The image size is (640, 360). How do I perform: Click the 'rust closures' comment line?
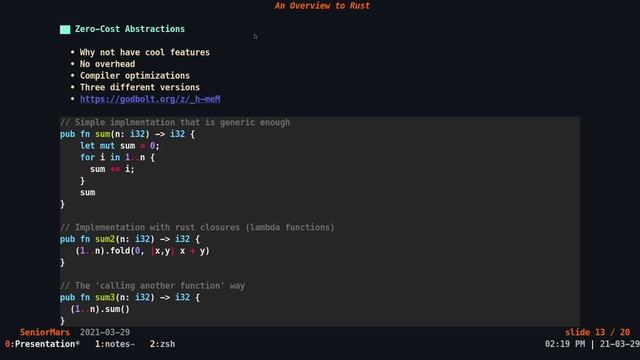[x=197, y=227]
